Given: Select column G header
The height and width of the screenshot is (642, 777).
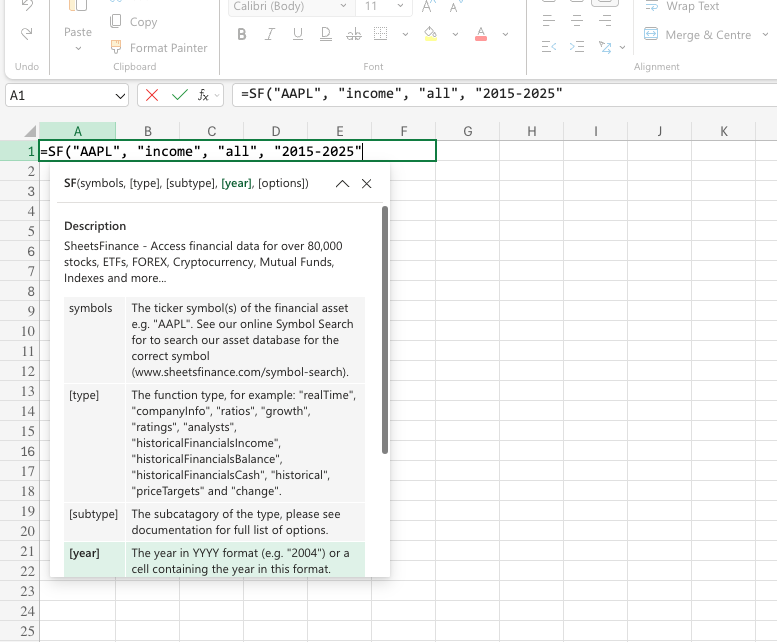Looking at the screenshot, I should coord(468,131).
